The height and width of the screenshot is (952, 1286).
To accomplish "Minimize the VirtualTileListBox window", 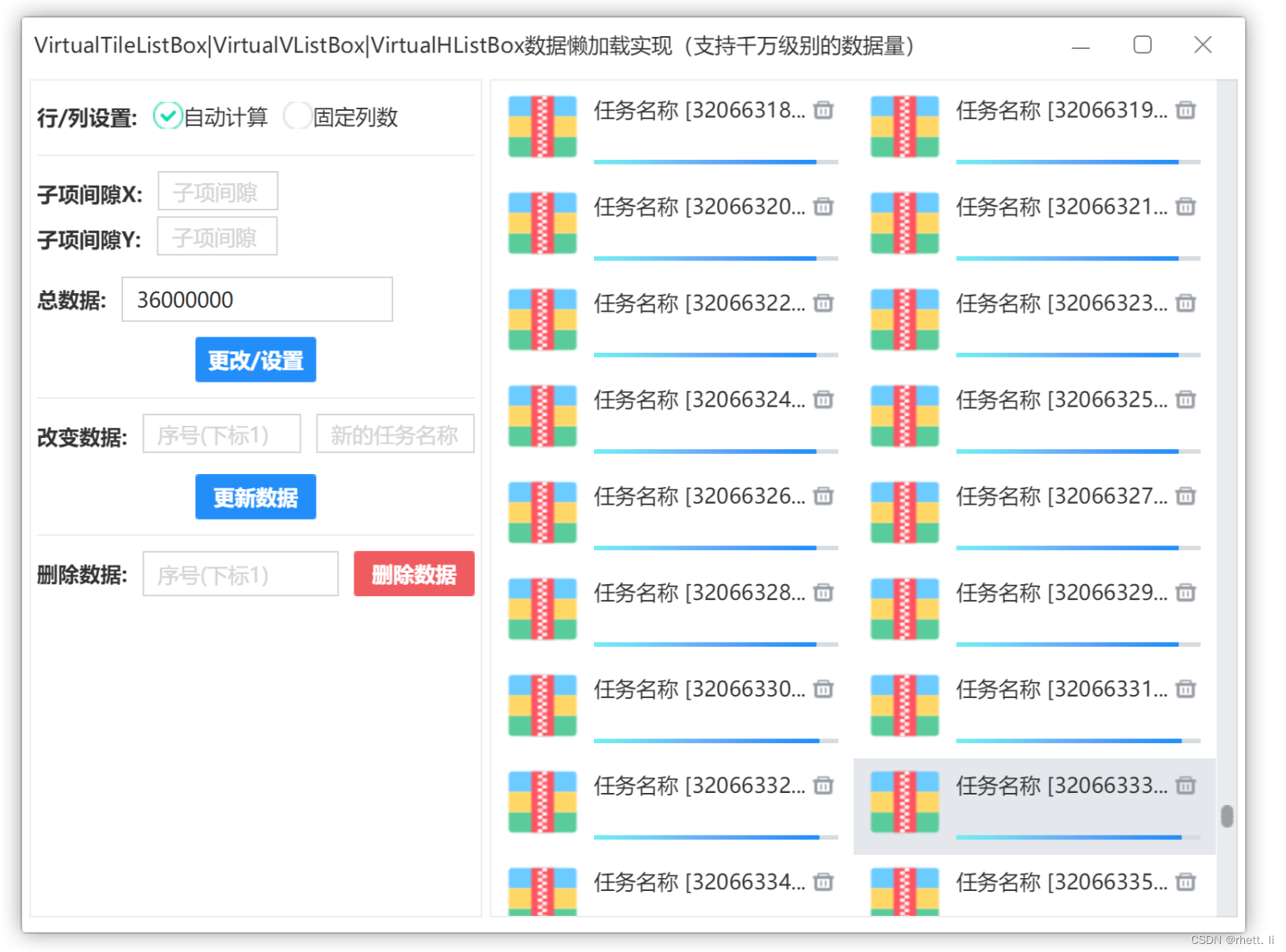I will [x=1081, y=47].
